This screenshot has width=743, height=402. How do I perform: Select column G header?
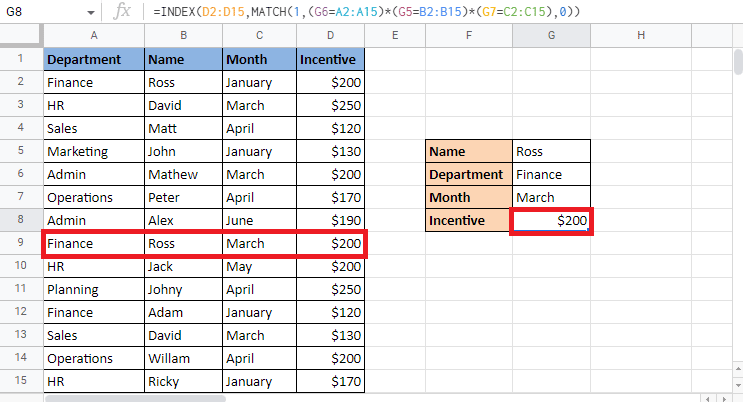pyautogui.click(x=551, y=36)
